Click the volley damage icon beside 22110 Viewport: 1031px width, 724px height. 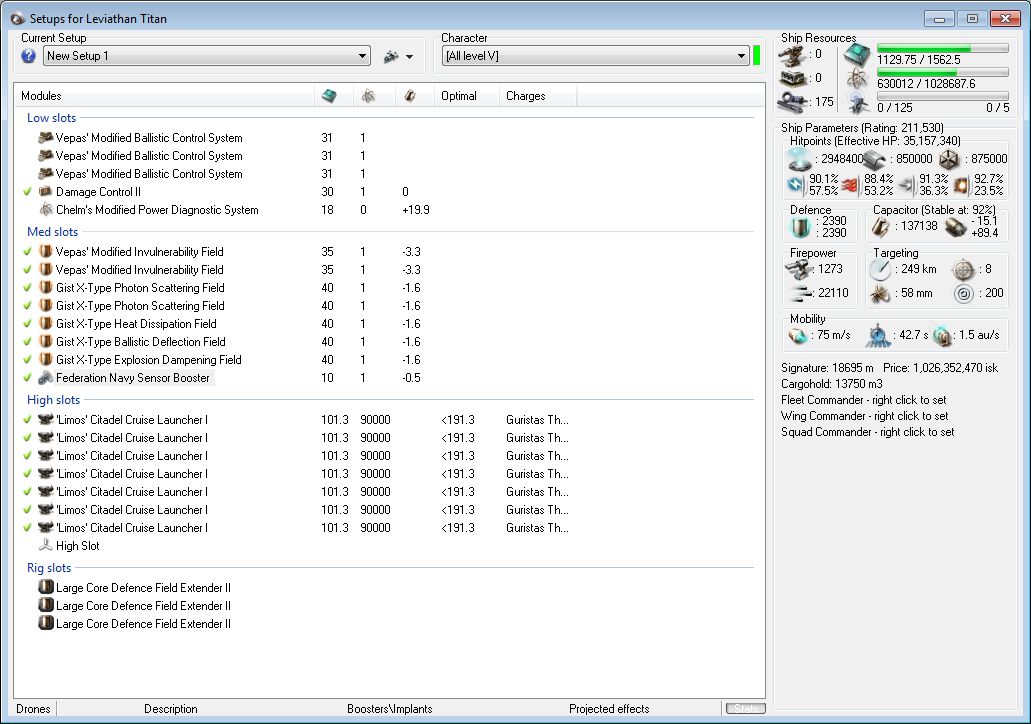(800, 293)
